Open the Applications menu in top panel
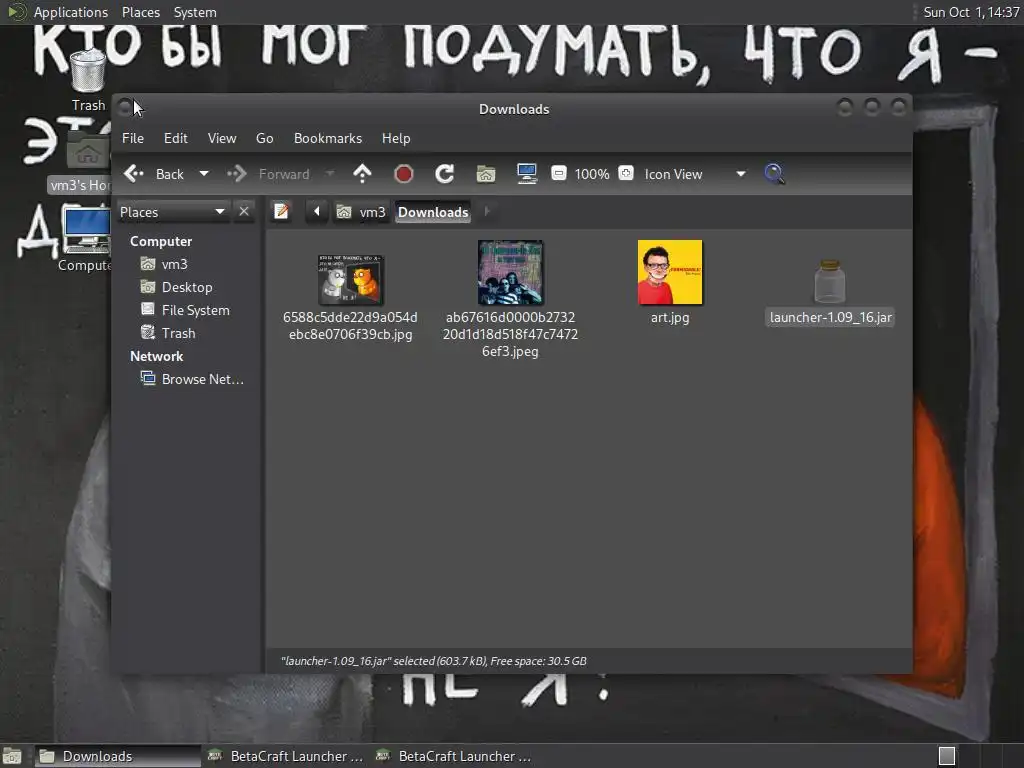 pos(71,12)
